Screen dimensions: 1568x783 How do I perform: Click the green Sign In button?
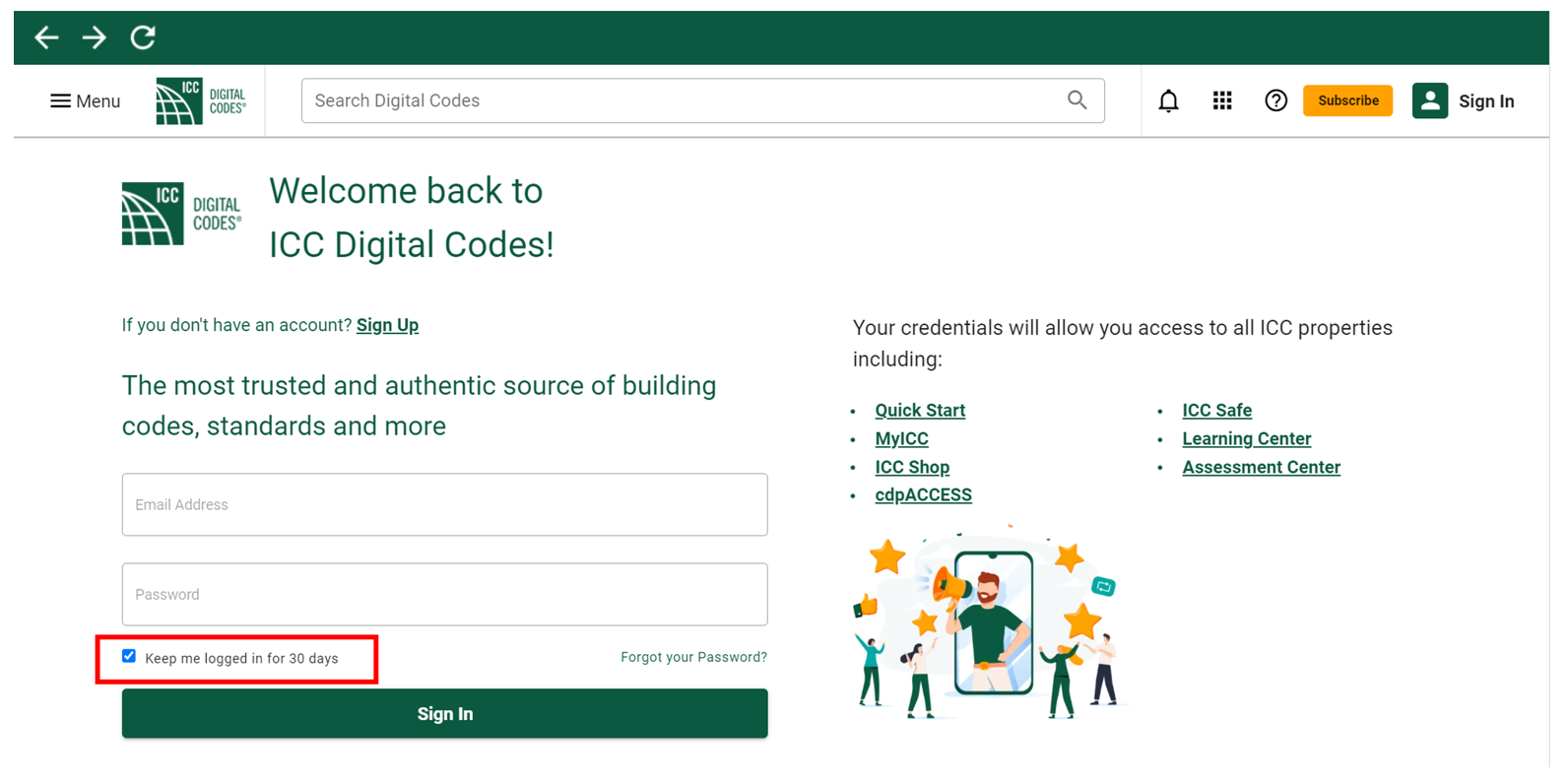(444, 713)
